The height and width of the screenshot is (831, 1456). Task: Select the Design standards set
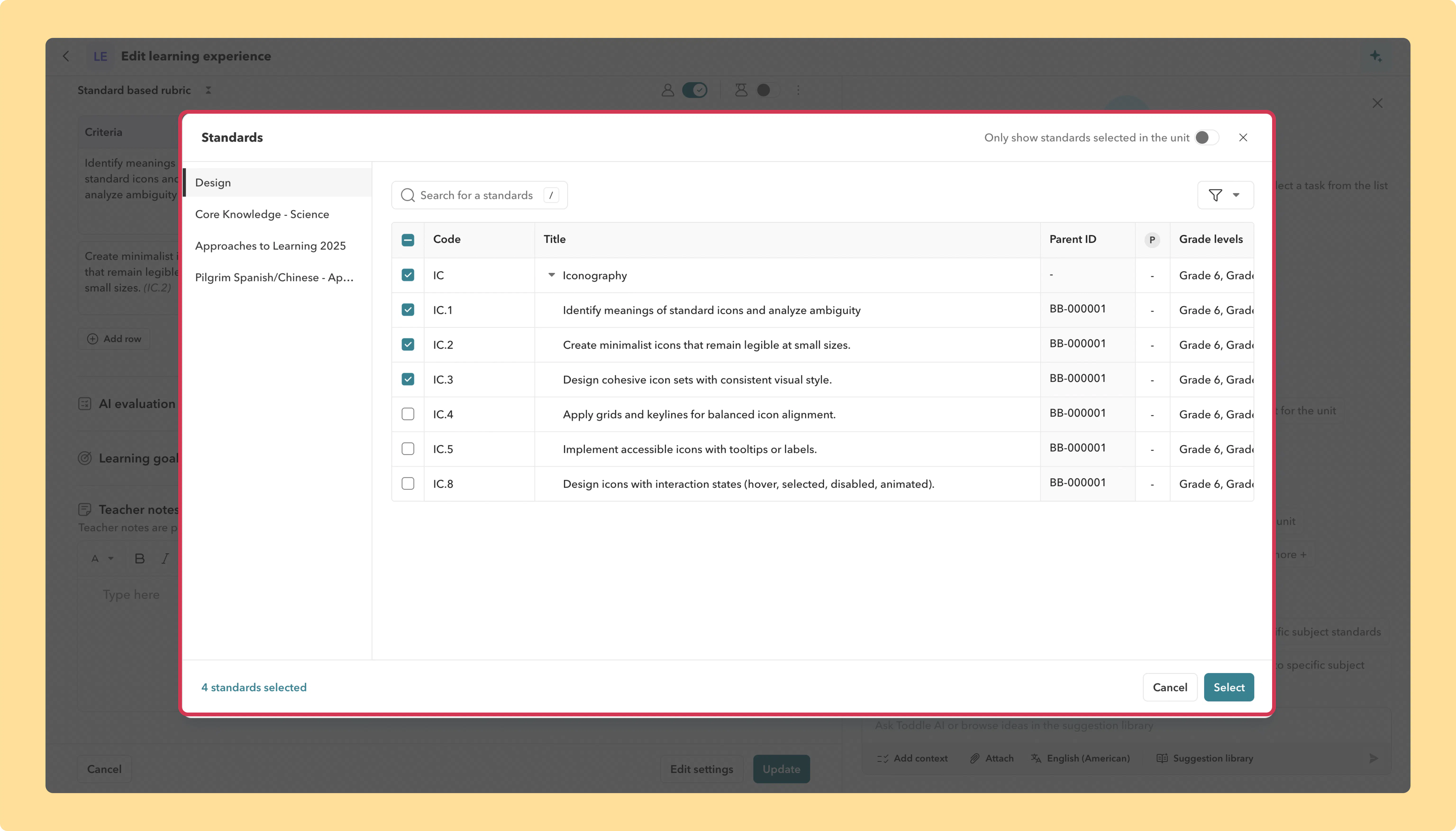pos(278,183)
